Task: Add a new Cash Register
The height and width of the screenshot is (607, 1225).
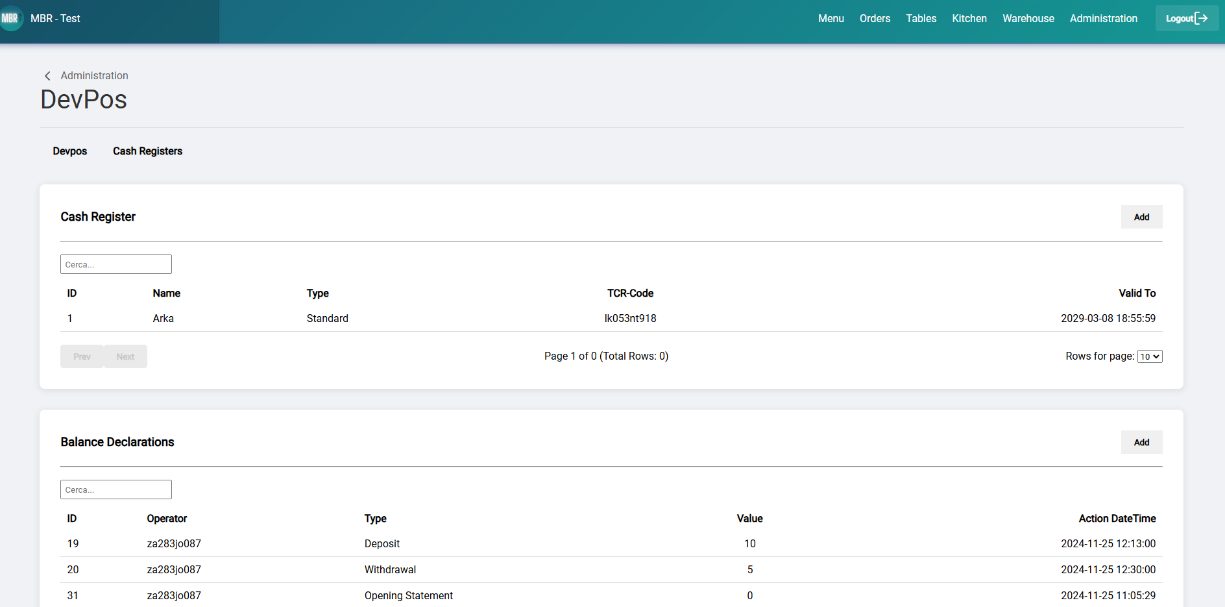Action: pos(1141,217)
